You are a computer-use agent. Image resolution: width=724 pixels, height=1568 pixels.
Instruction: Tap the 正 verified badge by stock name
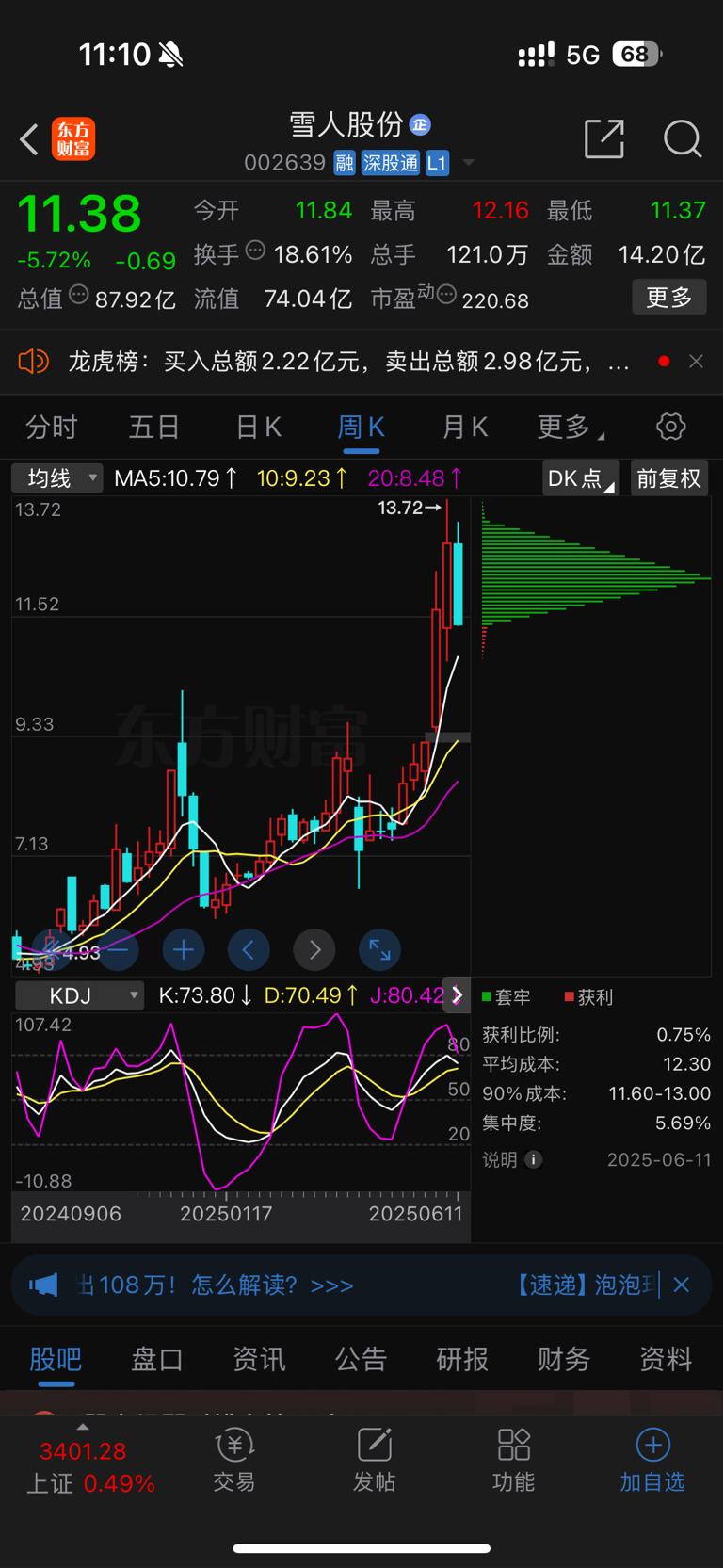point(420,124)
